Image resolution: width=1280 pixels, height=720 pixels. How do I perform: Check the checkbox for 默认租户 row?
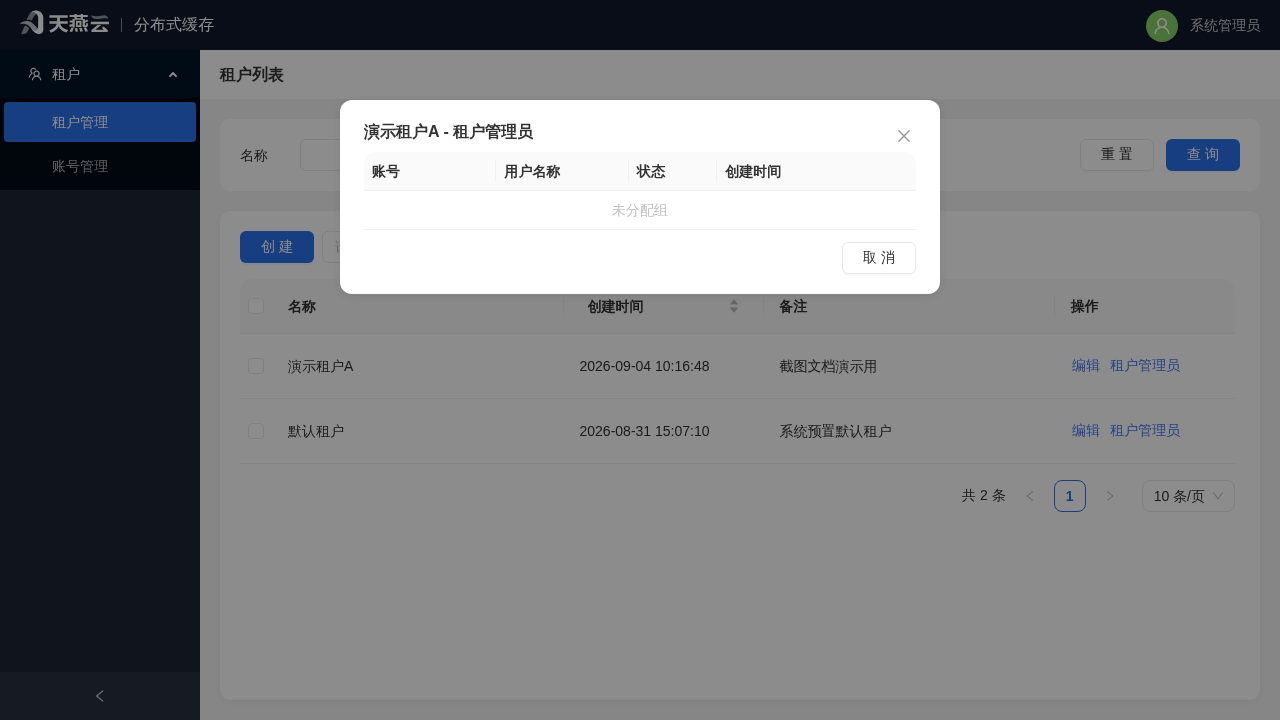(x=256, y=431)
